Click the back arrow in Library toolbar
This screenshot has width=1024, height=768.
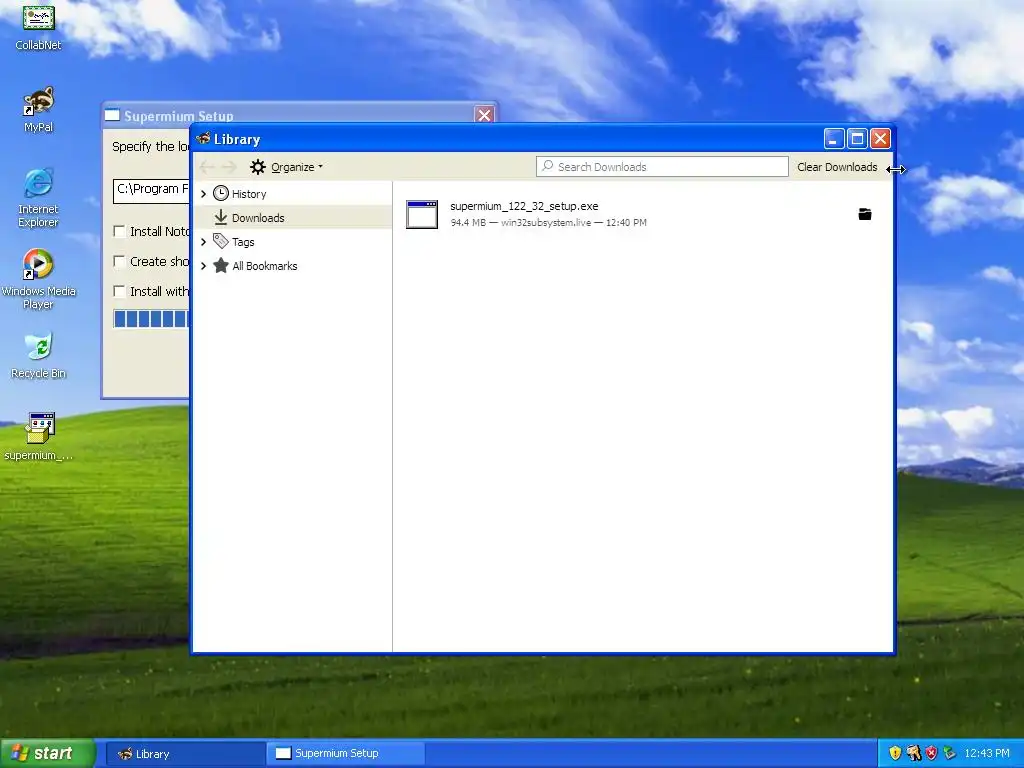pos(207,167)
